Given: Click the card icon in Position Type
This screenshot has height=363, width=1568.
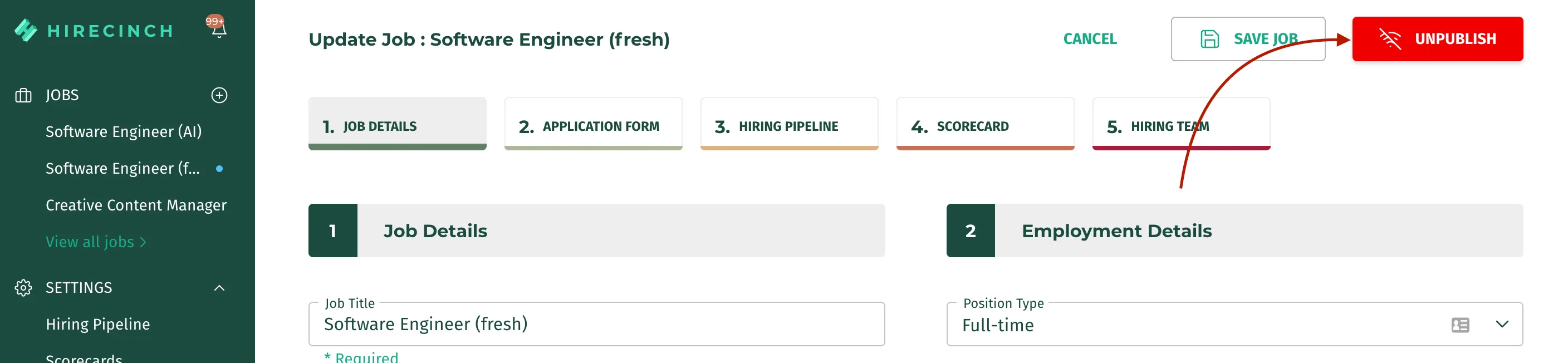Looking at the screenshot, I should coord(1459,325).
